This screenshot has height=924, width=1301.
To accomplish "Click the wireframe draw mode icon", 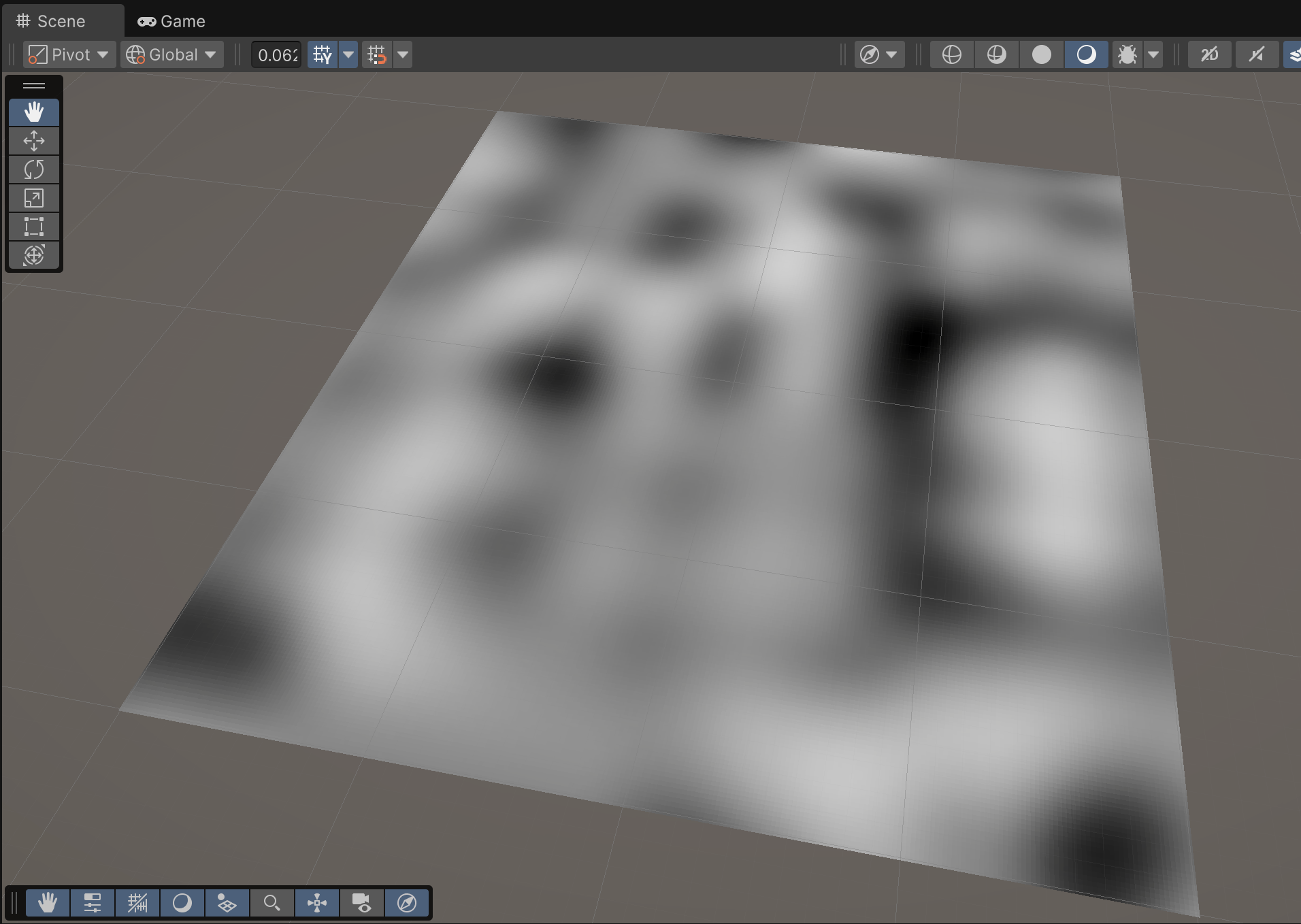I will 951,54.
